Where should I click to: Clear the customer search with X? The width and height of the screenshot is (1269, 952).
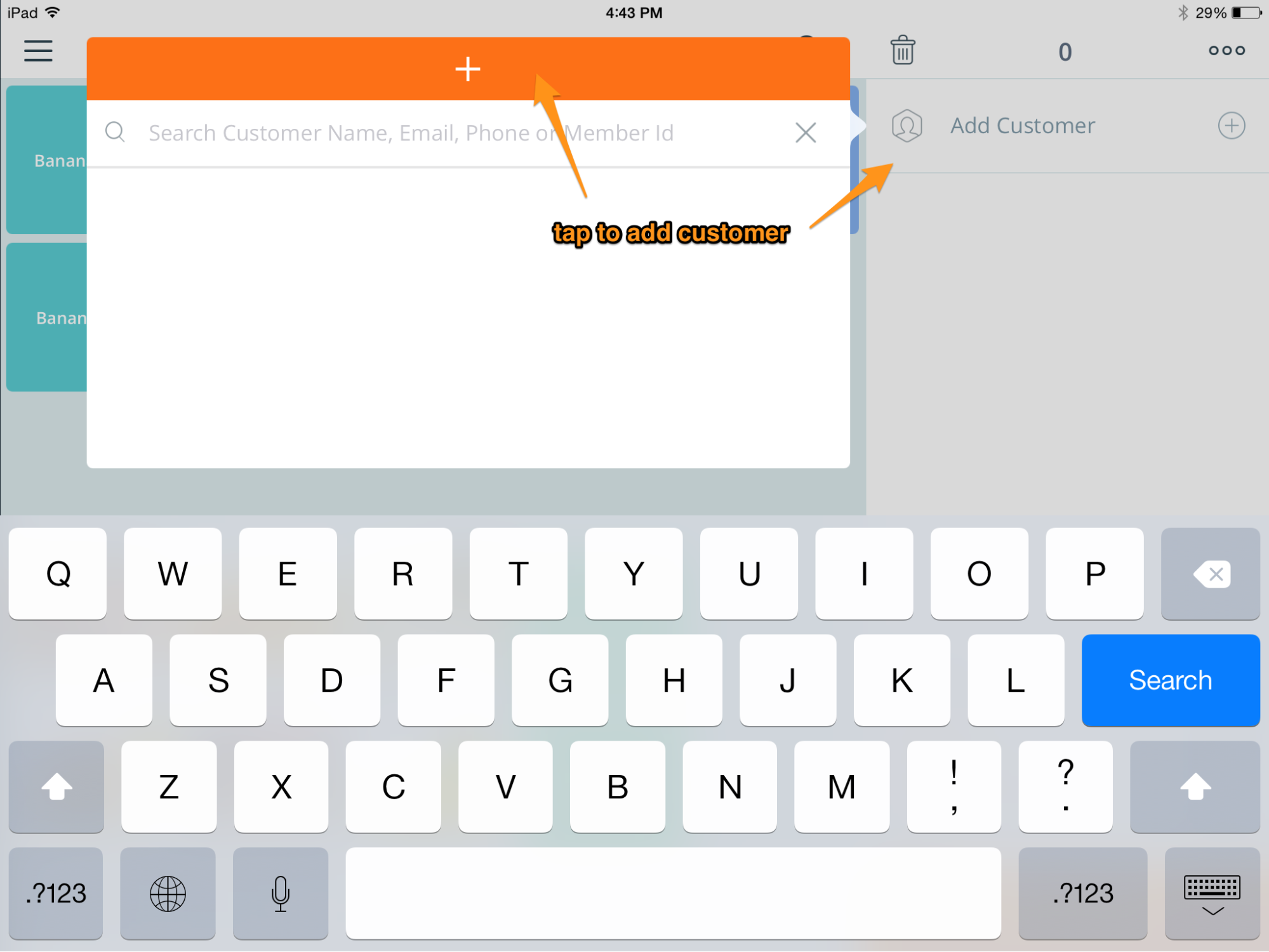(806, 133)
